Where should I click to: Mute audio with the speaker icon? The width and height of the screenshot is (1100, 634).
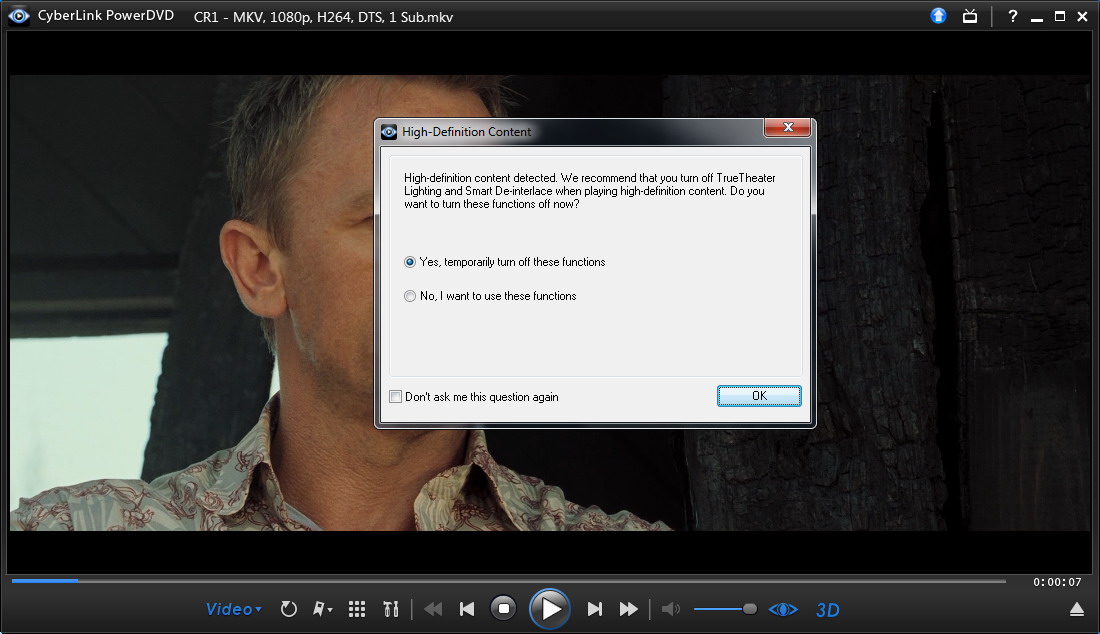coord(670,609)
